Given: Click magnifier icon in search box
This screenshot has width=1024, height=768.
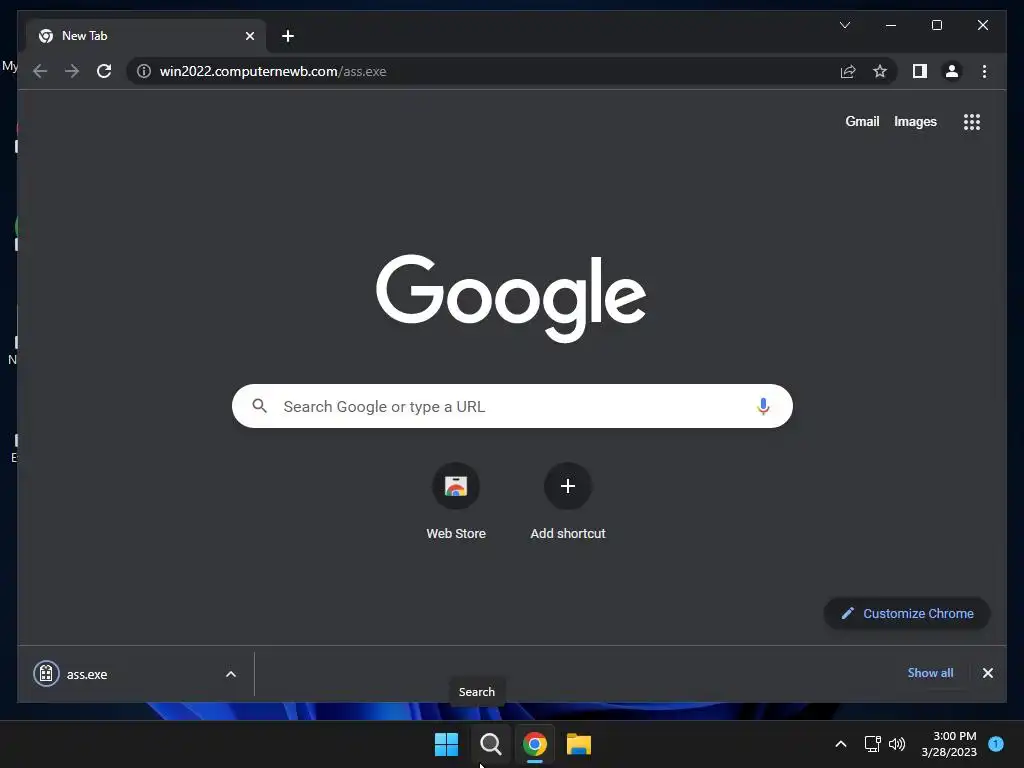Looking at the screenshot, I should 259,406.
